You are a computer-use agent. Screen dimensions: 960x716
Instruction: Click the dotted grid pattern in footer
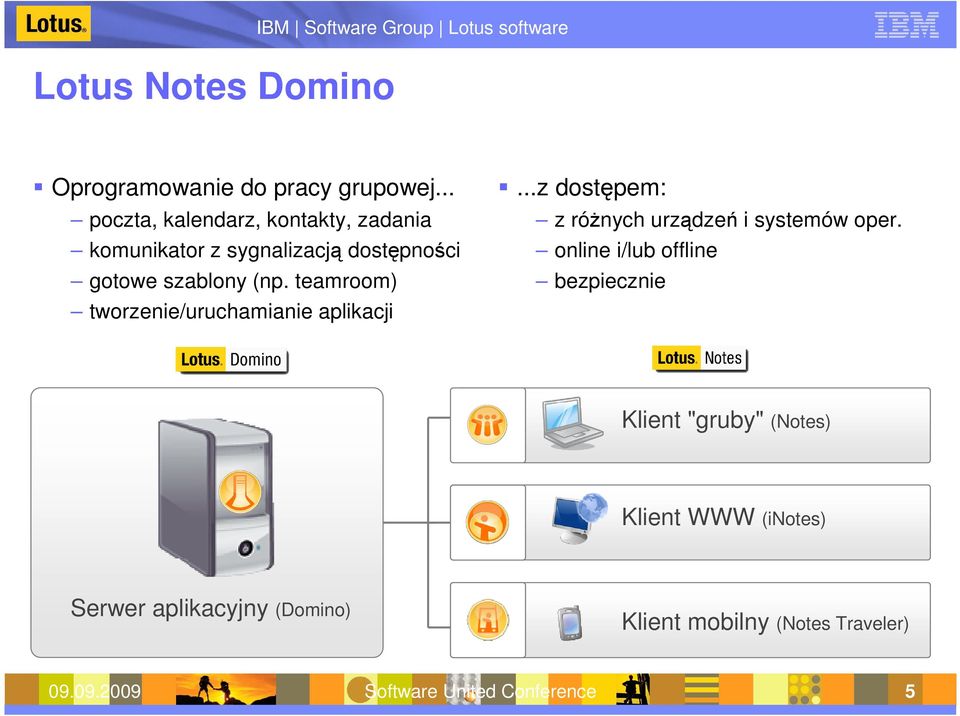click(x=804, y=690)
